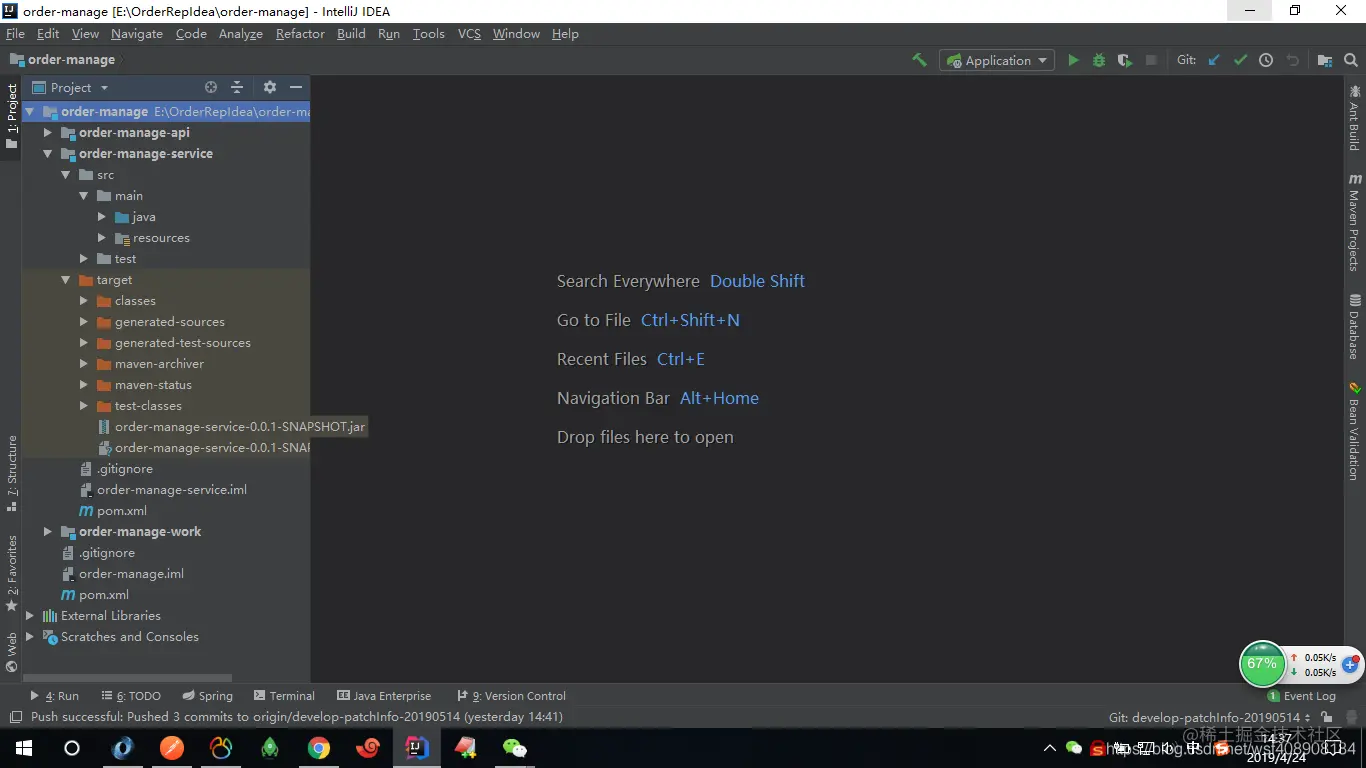The image size is (1366, 768).
Task: Select the maven-archiver folder
Action: click(159, 364)
